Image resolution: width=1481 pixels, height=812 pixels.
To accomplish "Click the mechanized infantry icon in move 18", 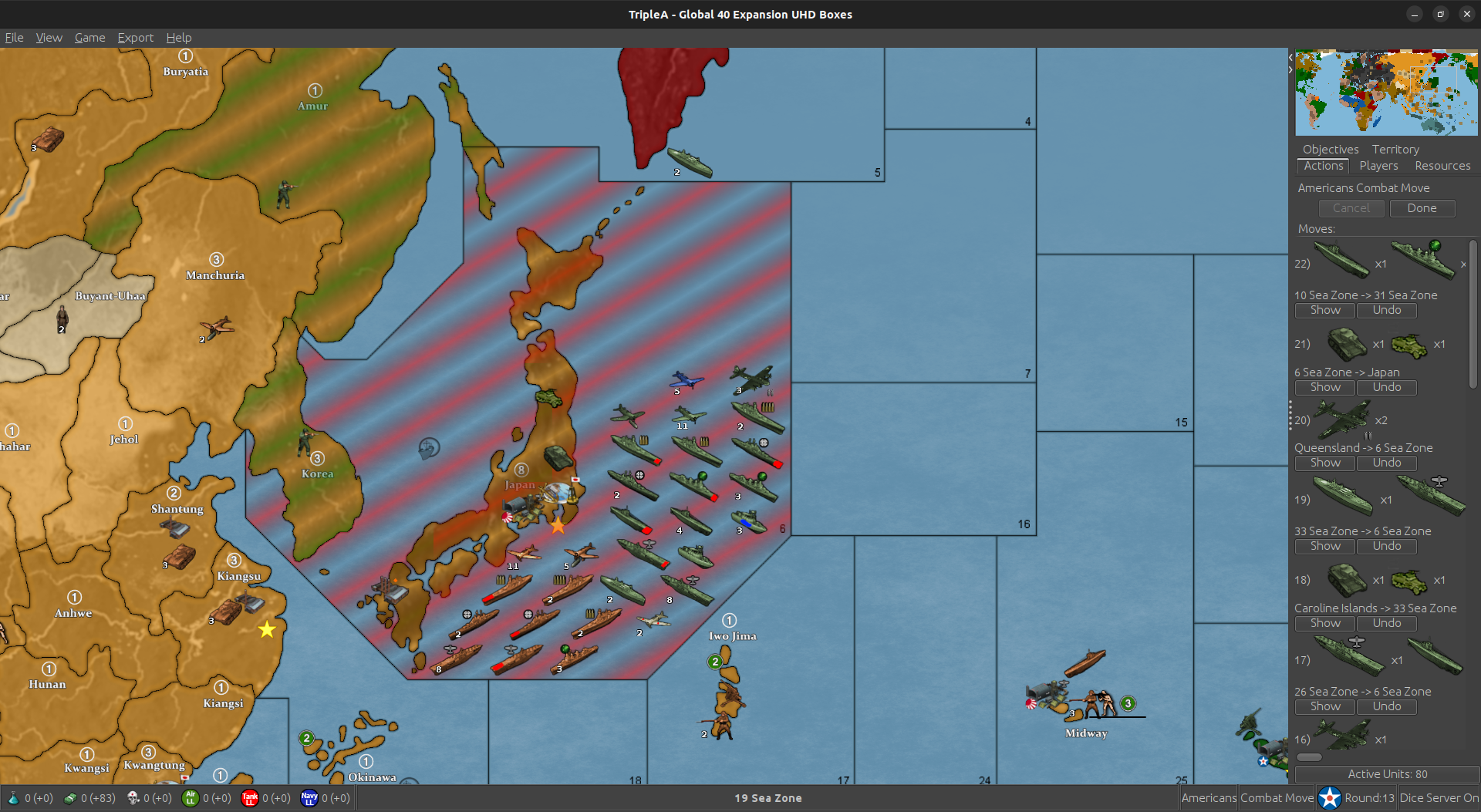I will pyautogui.click(x=1409, y=581).
